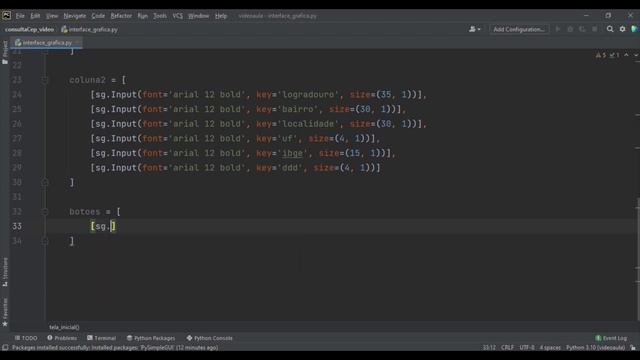Open the Python Packages tool window
The image size is (640, 360).
pyautogui.click(x=151, y=338)
